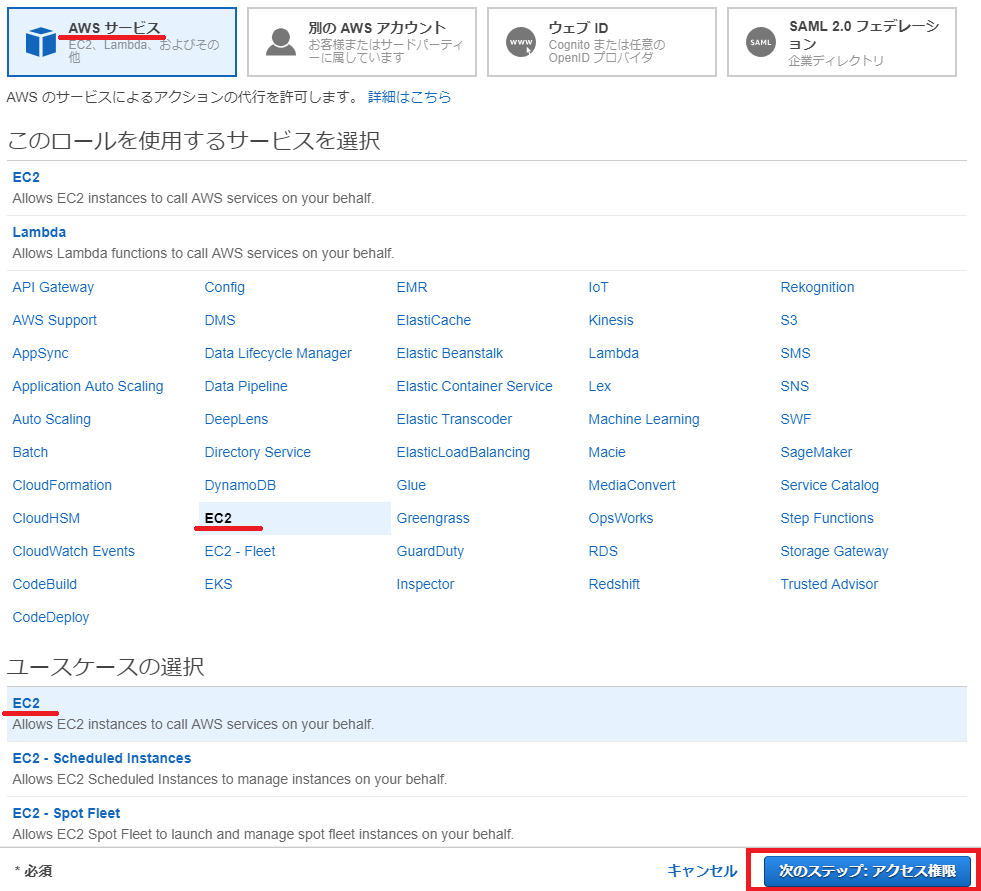Select Inspector service
Image resolution: width=981 pixels, height=891 pixels.
pos(425,584)
